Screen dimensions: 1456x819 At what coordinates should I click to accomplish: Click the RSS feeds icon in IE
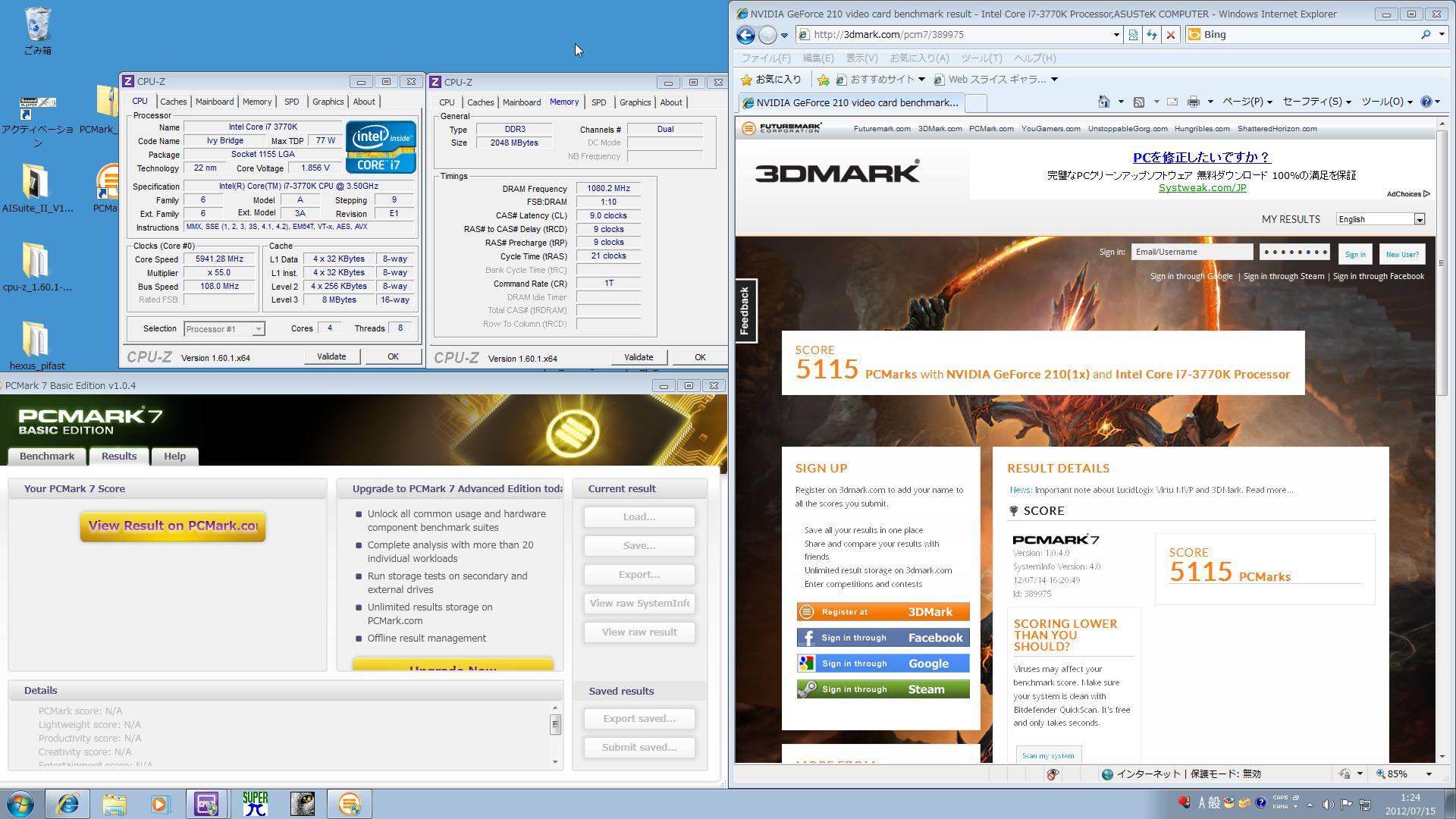[x=1138, y=102]
